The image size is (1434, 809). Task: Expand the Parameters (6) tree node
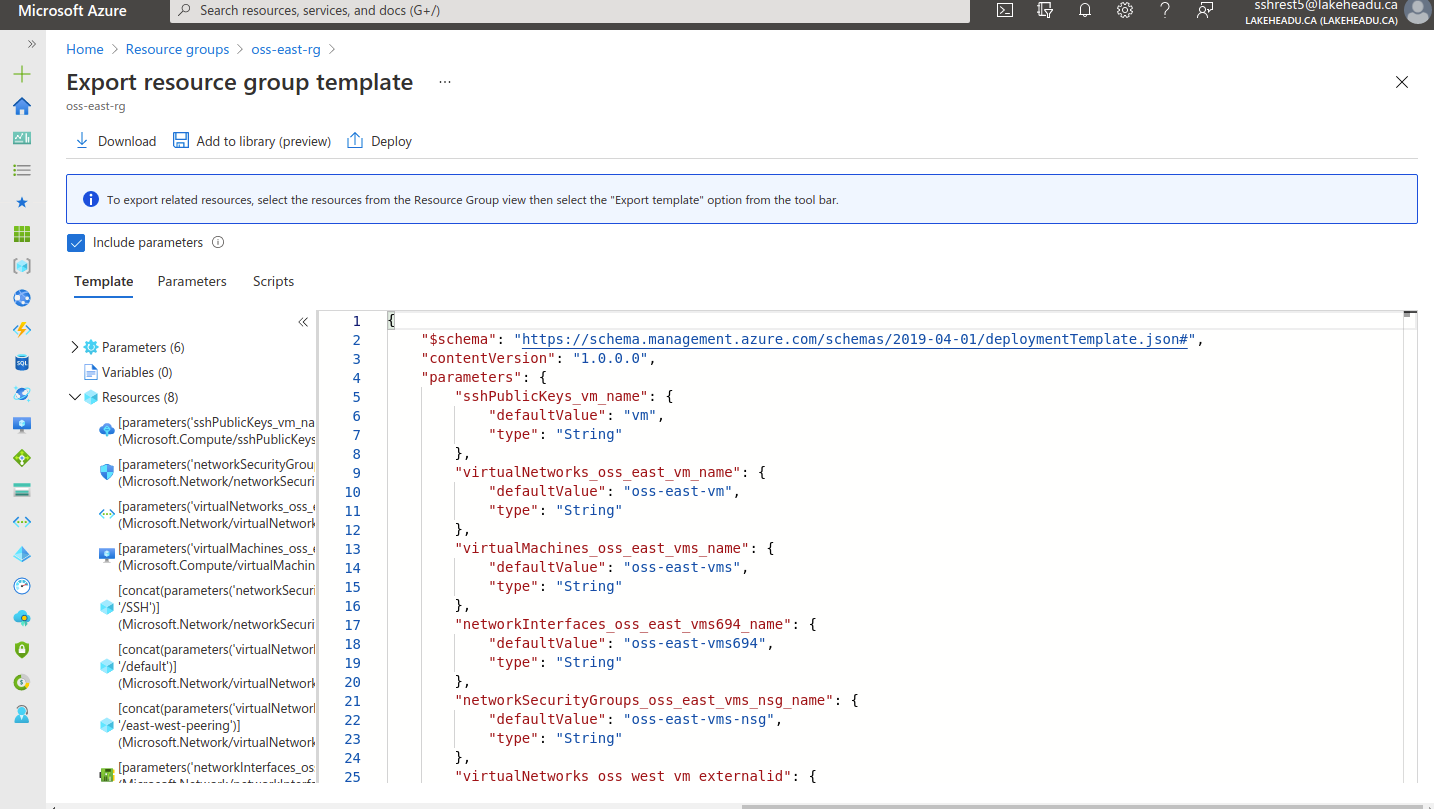(75, 347)
